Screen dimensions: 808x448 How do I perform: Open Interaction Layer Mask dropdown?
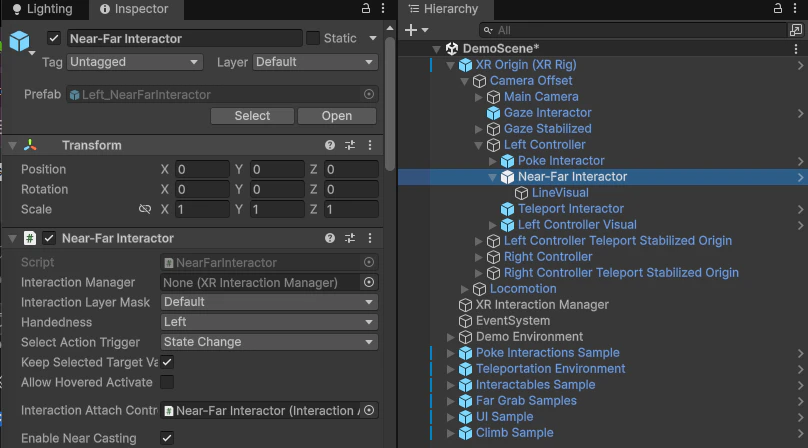[x=269, y=302]
